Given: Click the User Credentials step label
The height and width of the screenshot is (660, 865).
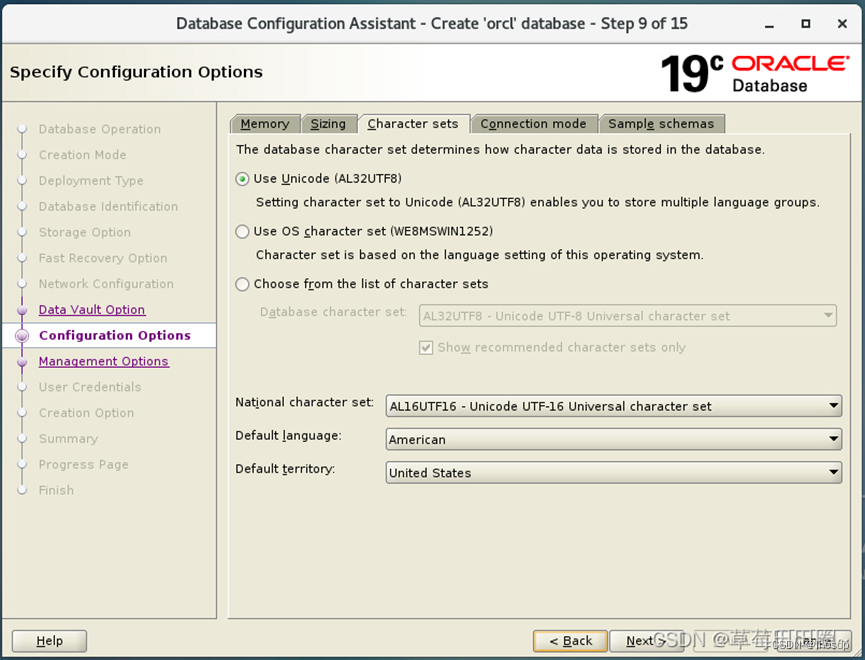Looking at the screenshot, I should click(90, 387).
